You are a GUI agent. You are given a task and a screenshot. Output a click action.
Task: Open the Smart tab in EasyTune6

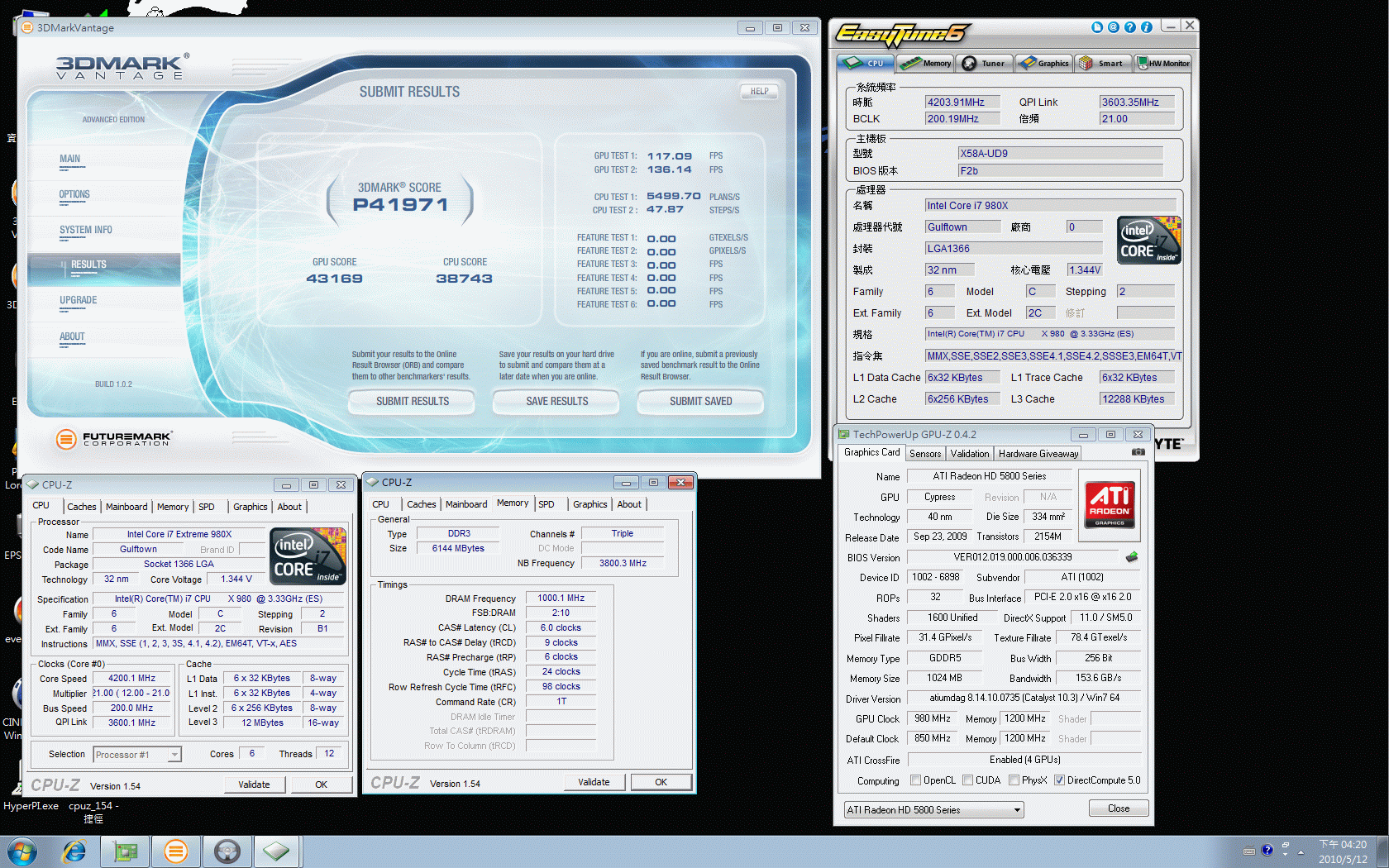coord(1103,63)
